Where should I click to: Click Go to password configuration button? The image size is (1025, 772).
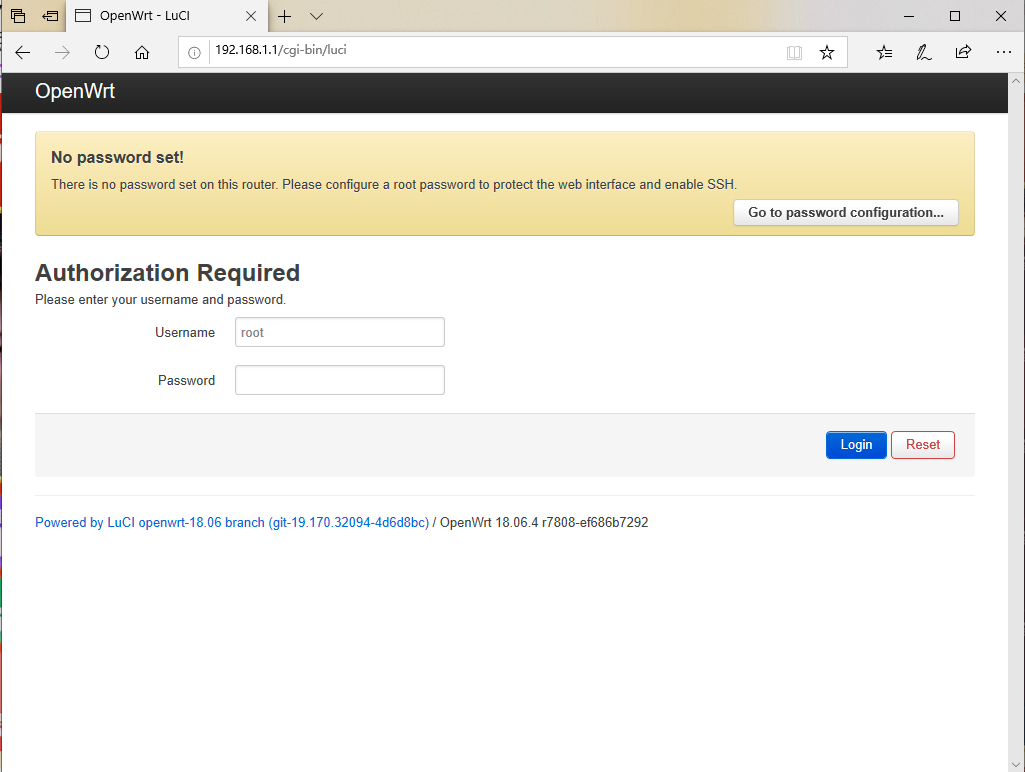click(x=846, y=212)
